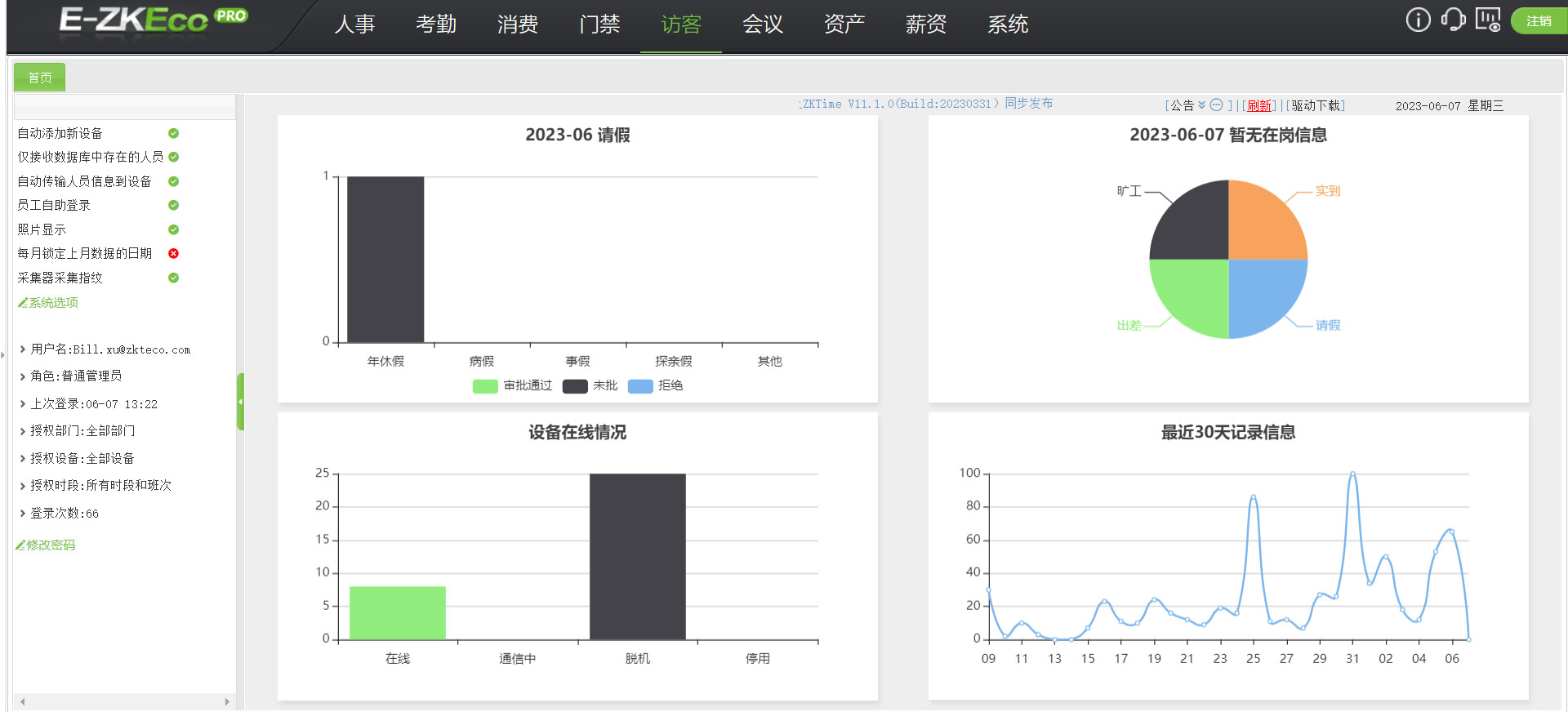This screenshot has width=1568, height=712.
Task: Click the sidebar scrollbar right arrow
Action: coord(227,701)
